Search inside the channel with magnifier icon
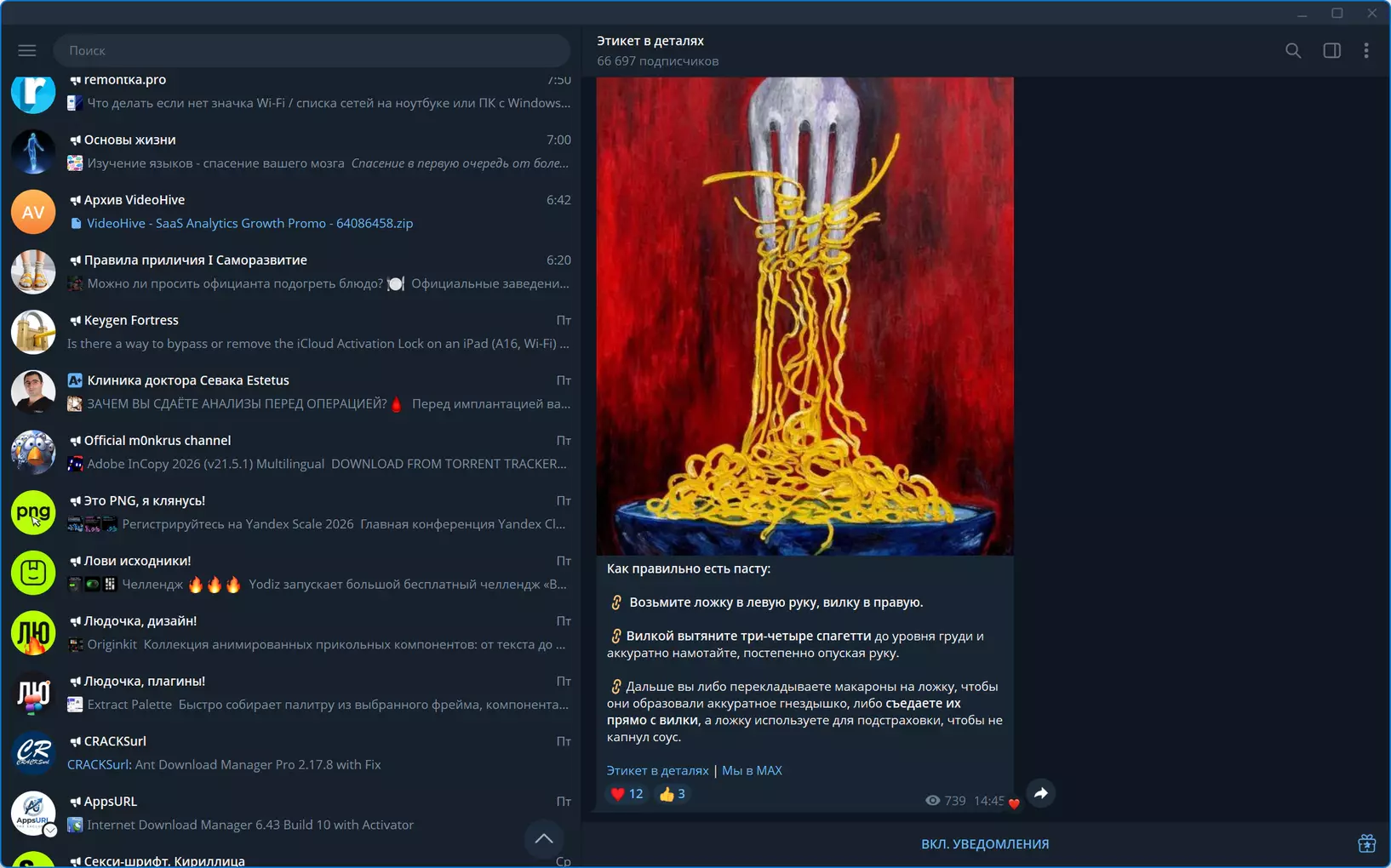Viewport: 1391px width, 868px height. pyautogui.click(x=1293, y=51)
